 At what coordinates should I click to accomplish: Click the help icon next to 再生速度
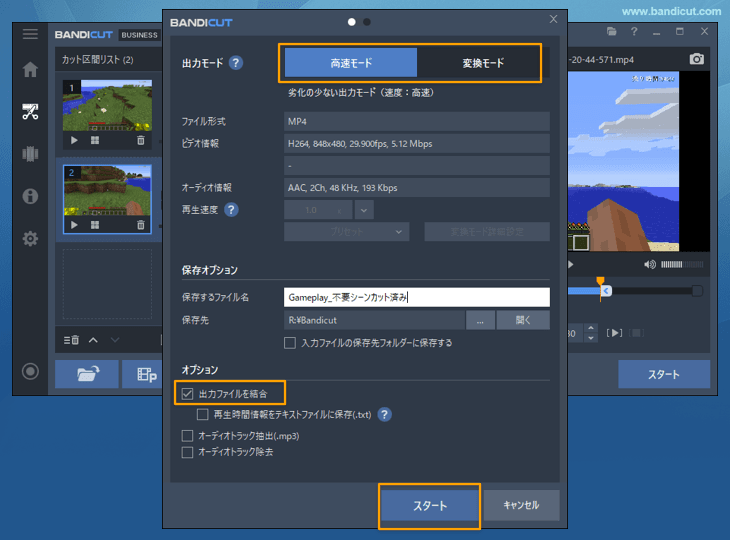pos(231,209)
